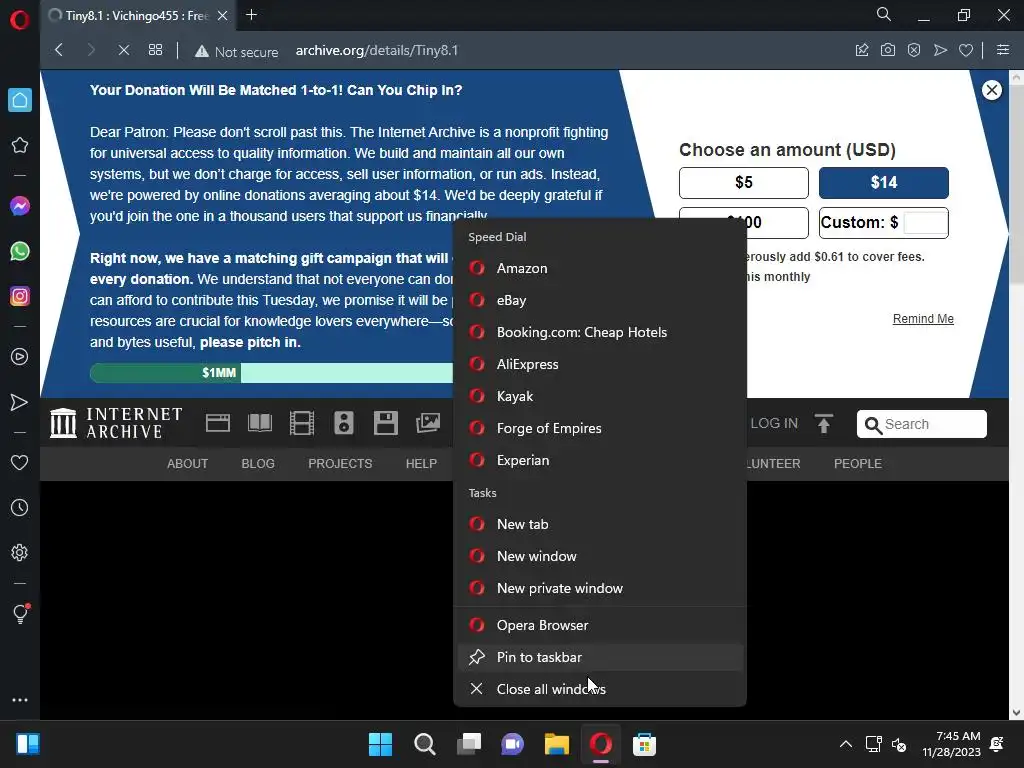Open eBay from Speed Dial list

click(x=600, y=300)
